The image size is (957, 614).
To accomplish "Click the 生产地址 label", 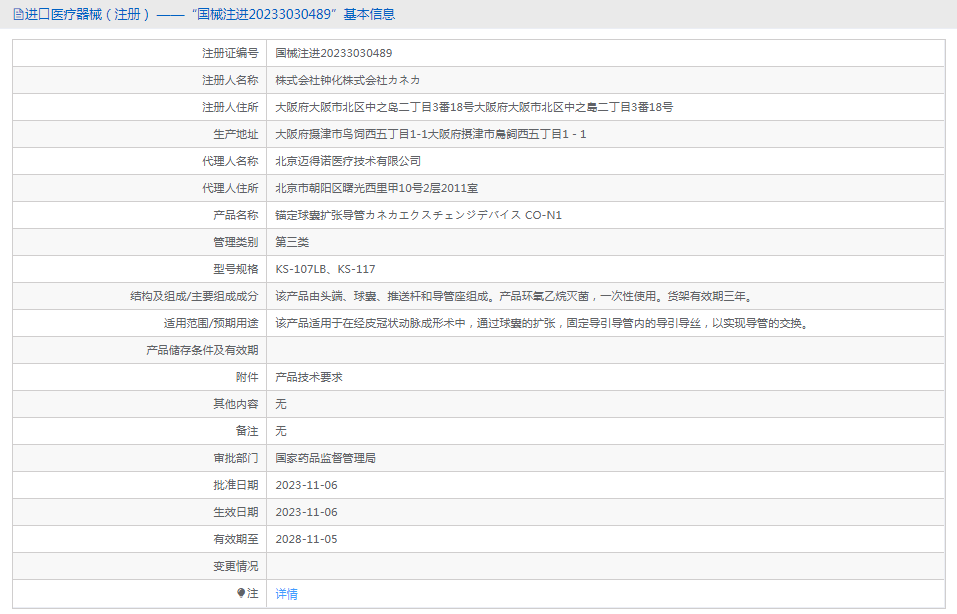I will pyautogui.click(x=236, y=134).
